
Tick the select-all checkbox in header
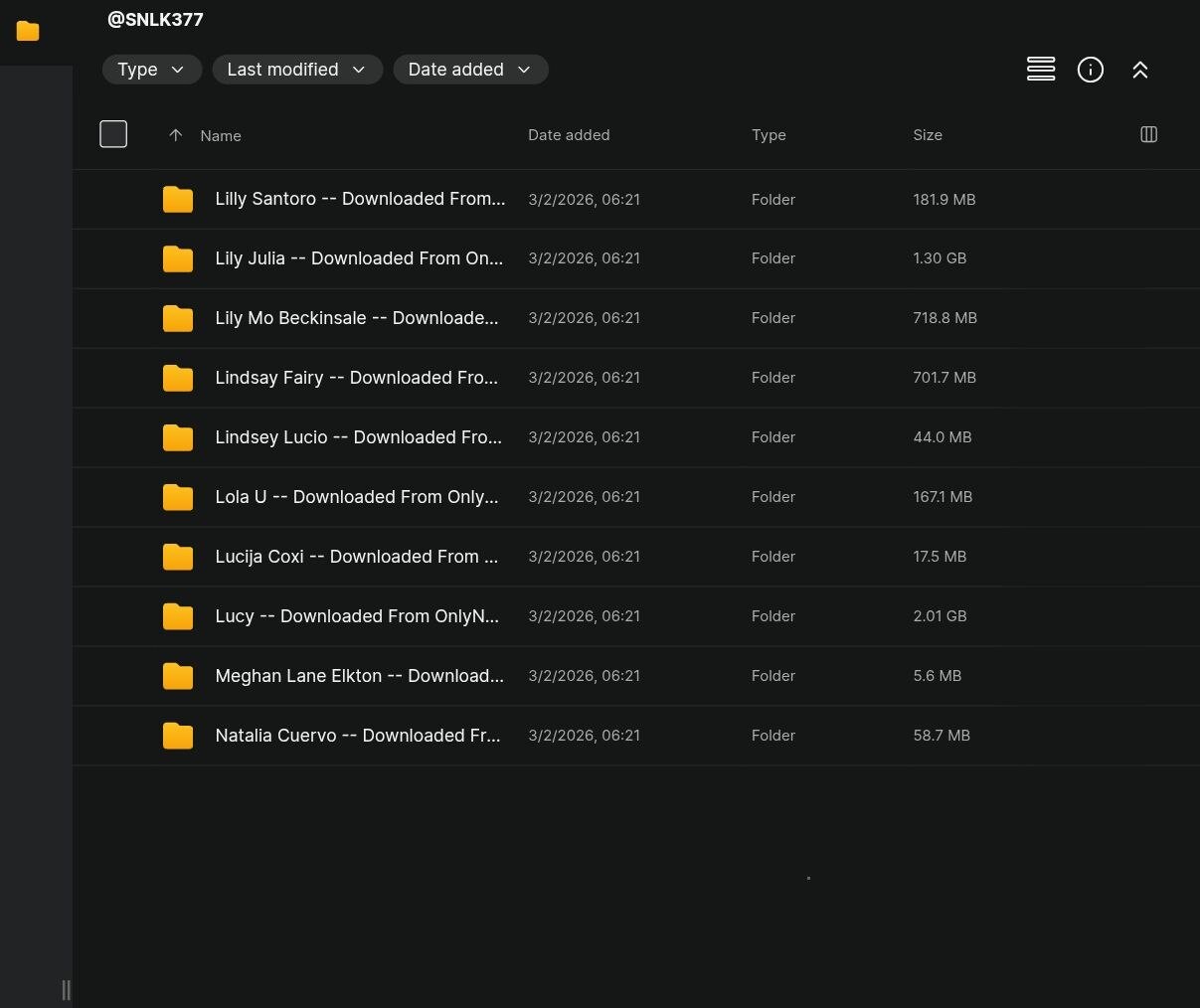[113, 134]
